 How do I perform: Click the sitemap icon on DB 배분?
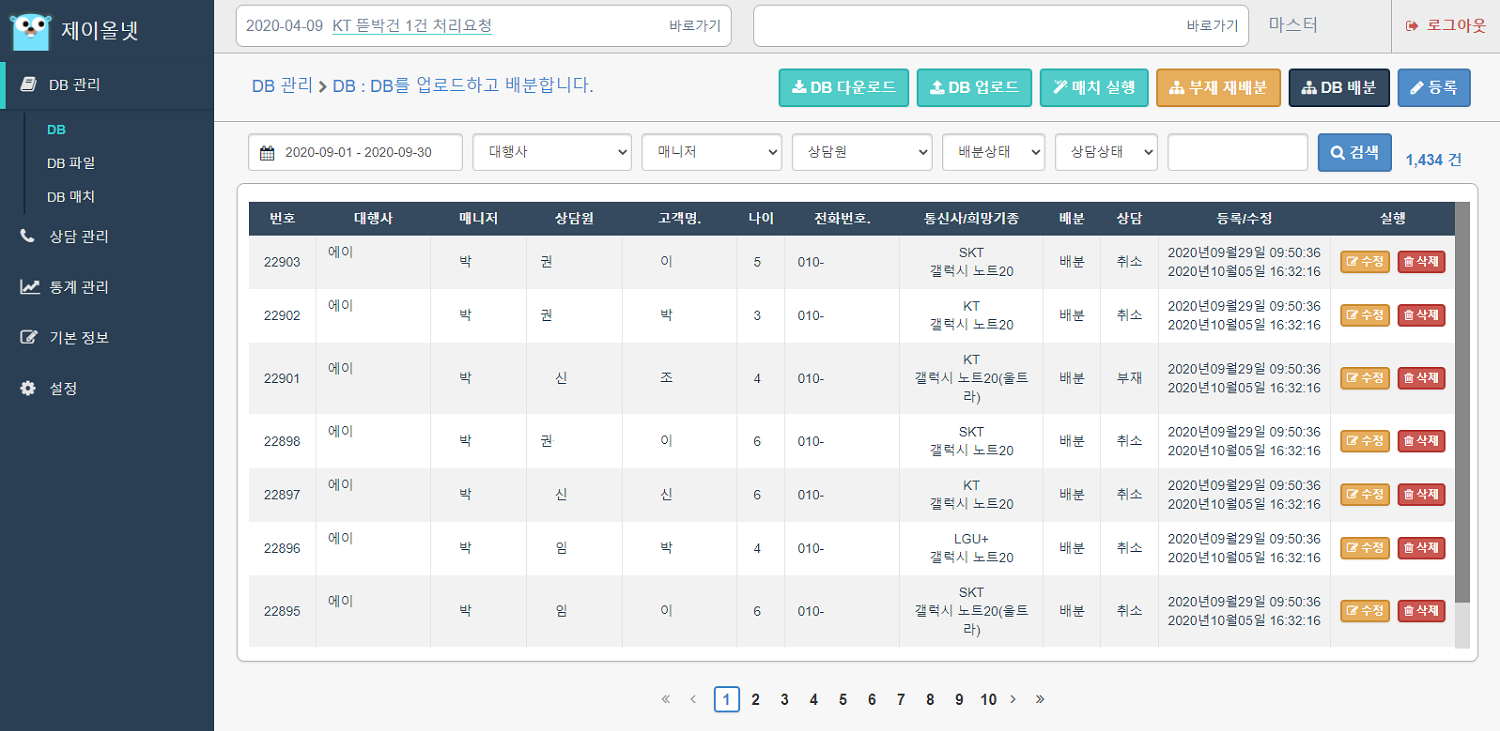coord(1309,88)
